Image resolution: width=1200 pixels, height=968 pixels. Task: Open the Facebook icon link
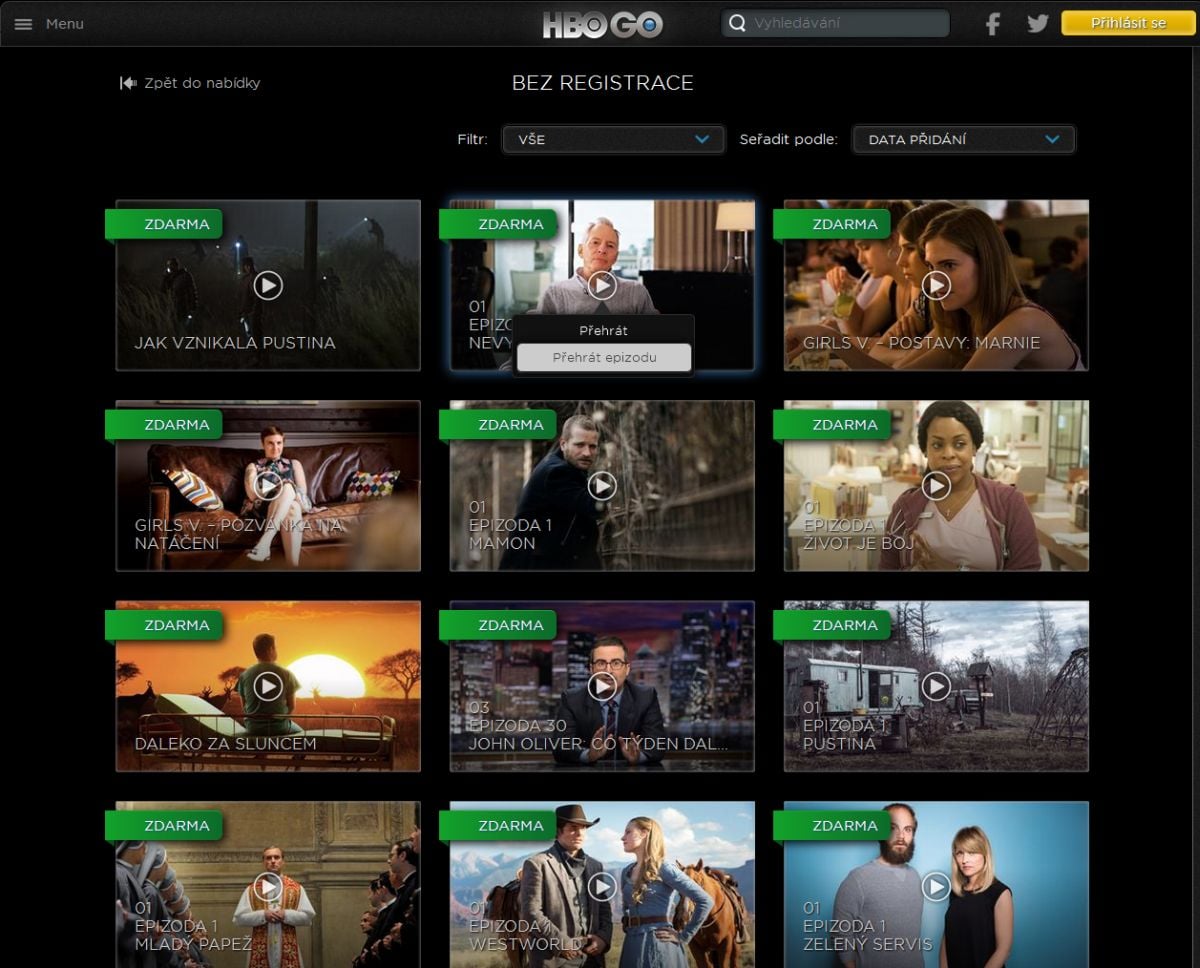pos(992,24)
